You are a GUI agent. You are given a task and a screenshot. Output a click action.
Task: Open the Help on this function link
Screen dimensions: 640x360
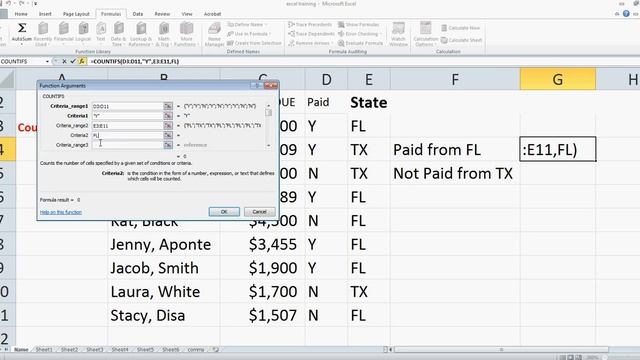61,212
